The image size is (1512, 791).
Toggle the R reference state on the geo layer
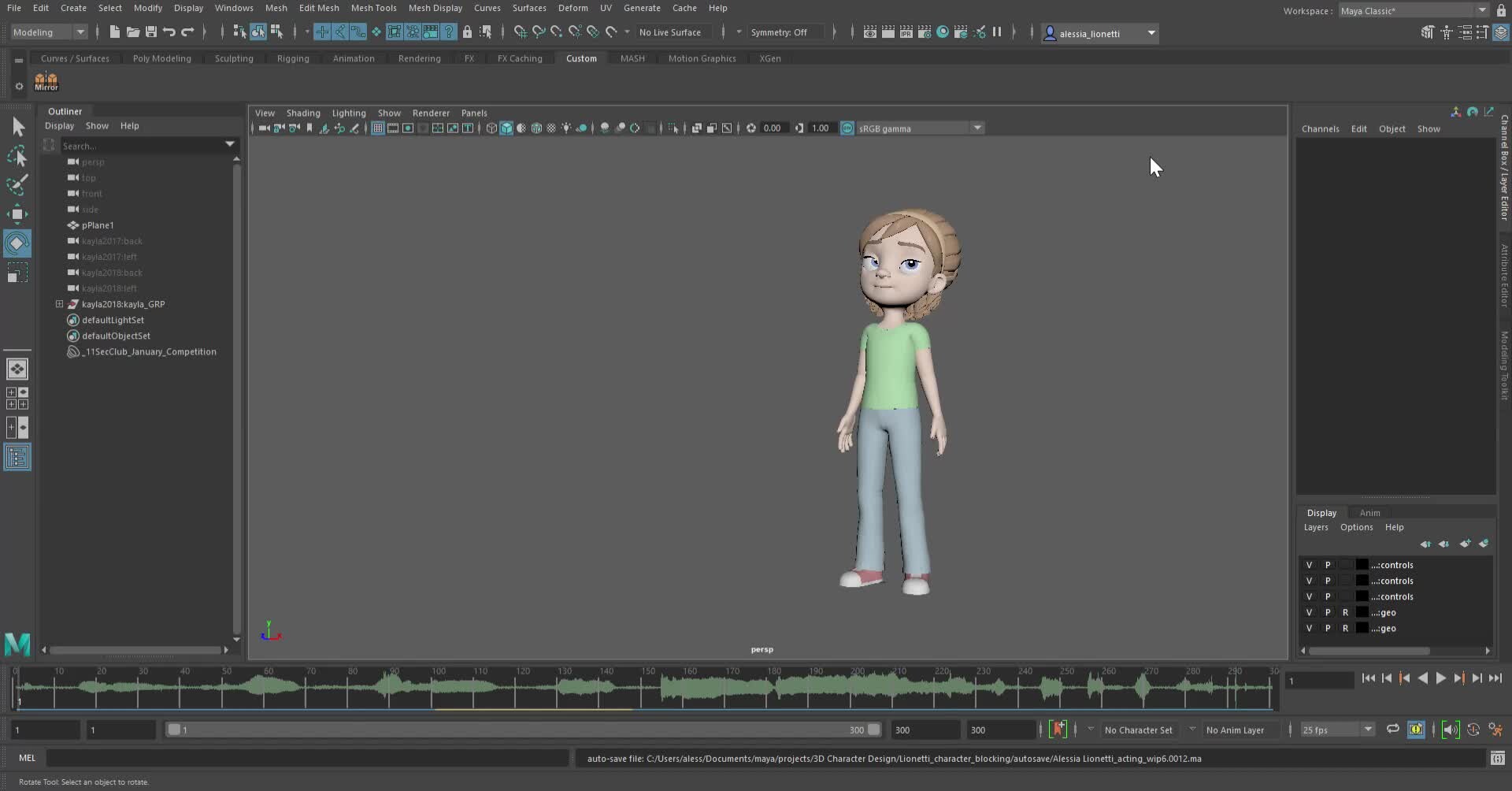[x=1346, y=613]
